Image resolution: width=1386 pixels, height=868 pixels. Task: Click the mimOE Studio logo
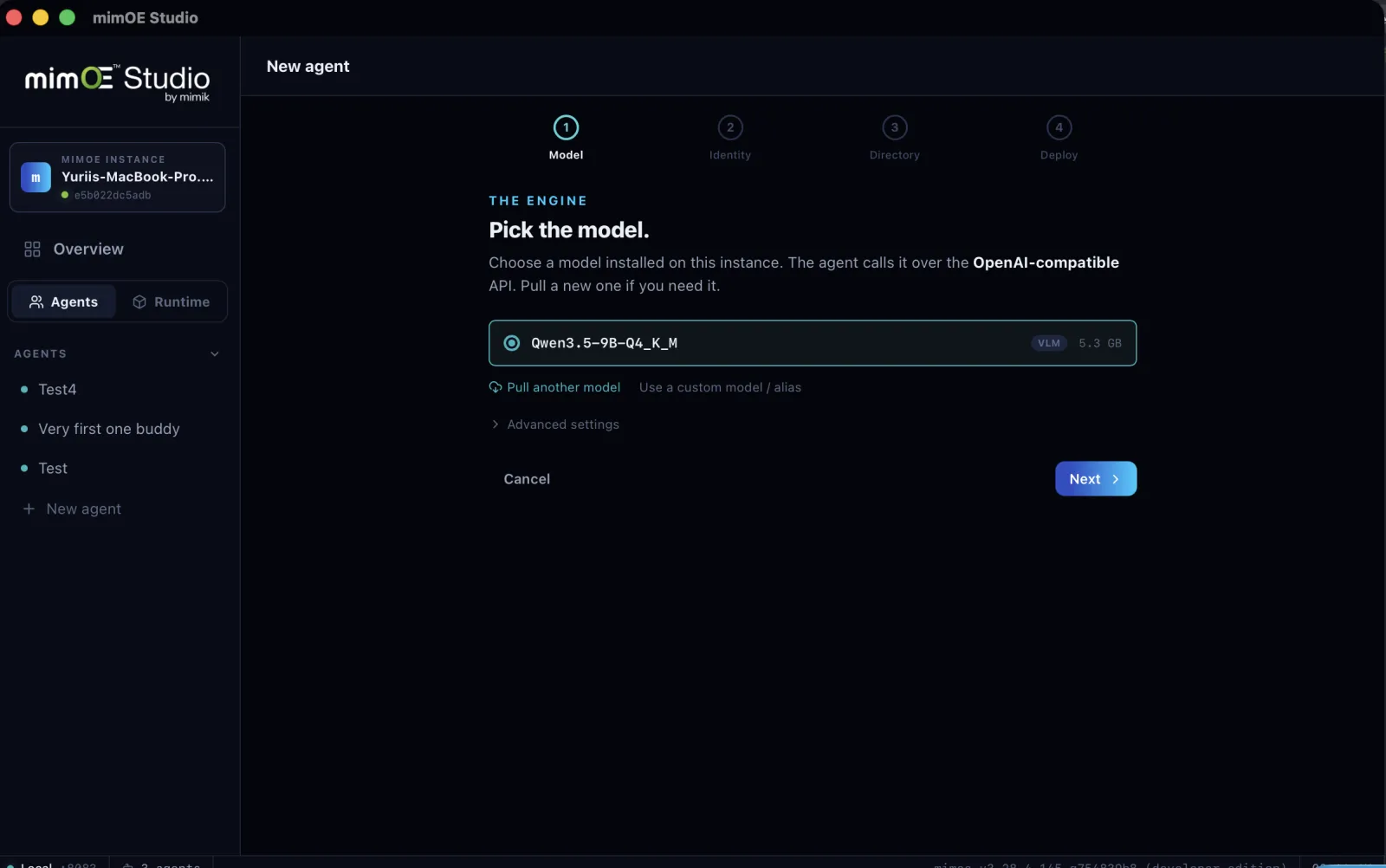pos(117,82)
